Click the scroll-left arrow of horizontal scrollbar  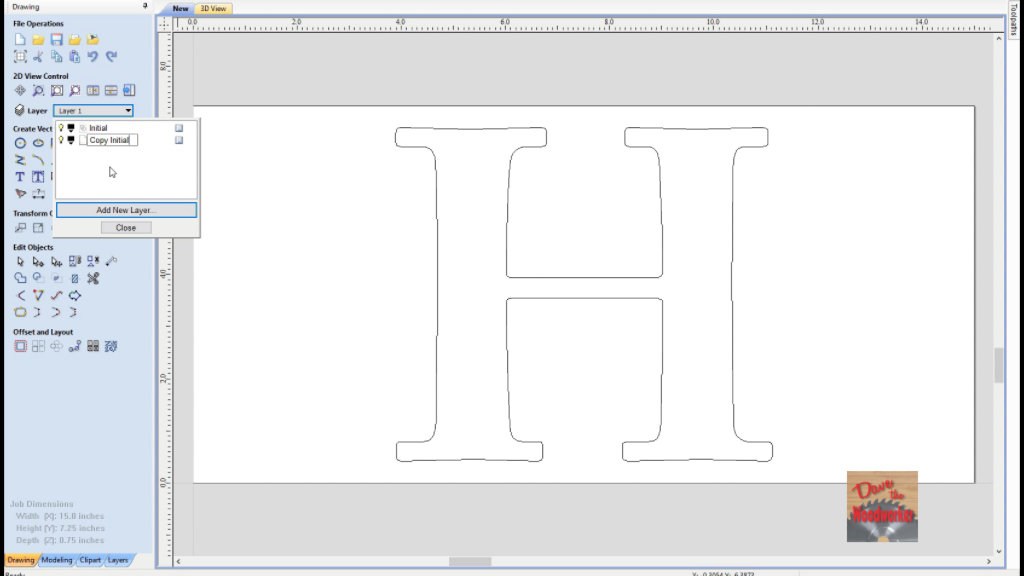178,562
